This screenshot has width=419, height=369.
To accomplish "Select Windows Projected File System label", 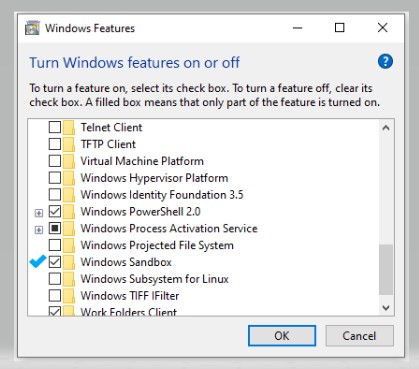I will 157,245.
